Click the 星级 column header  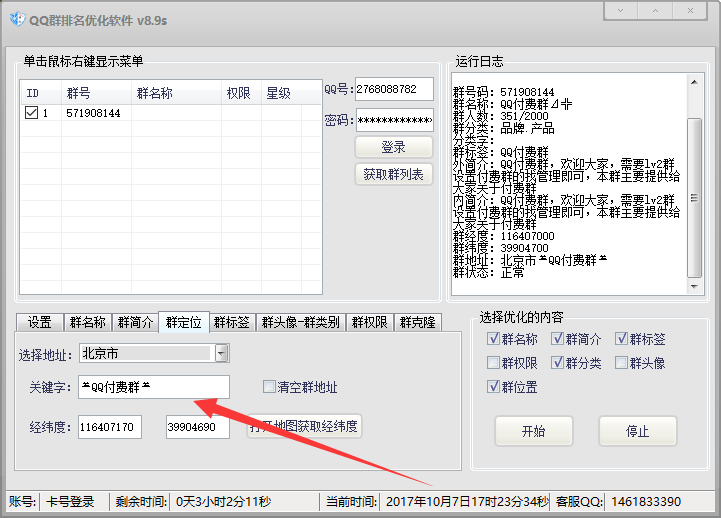tap(281, 93)
